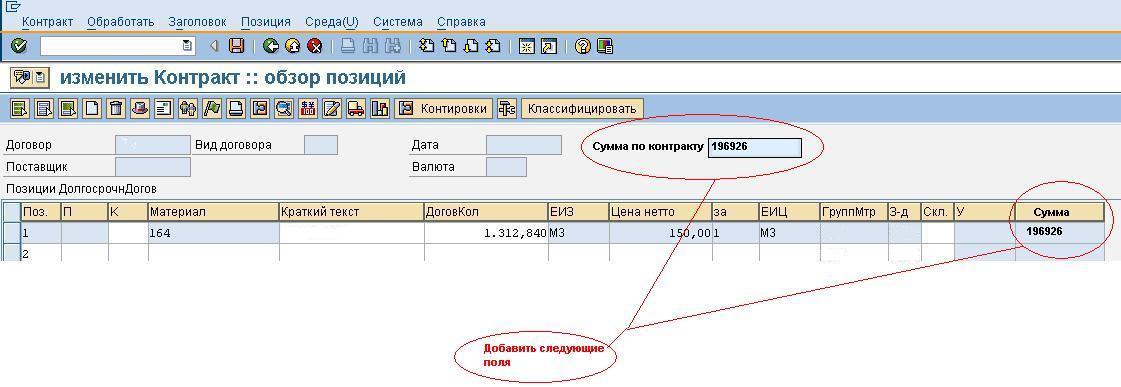1121x387 pixels.
Task: Open Customize Local Layout icon
Action: (605, 46)
